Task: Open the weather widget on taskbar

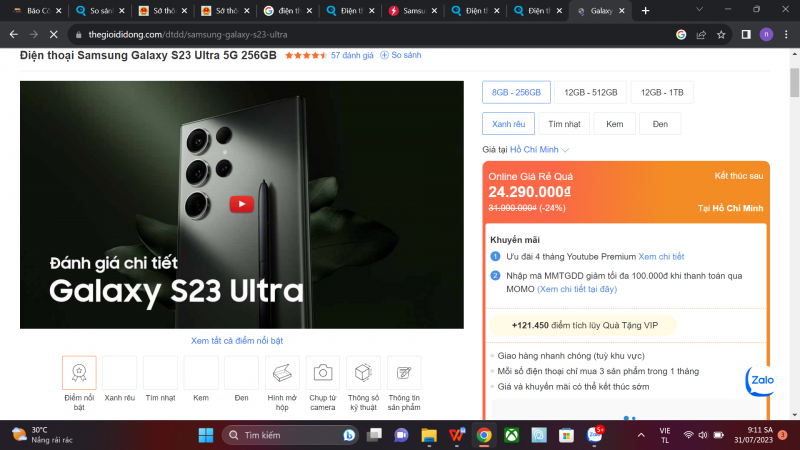Action: point(42,435)
